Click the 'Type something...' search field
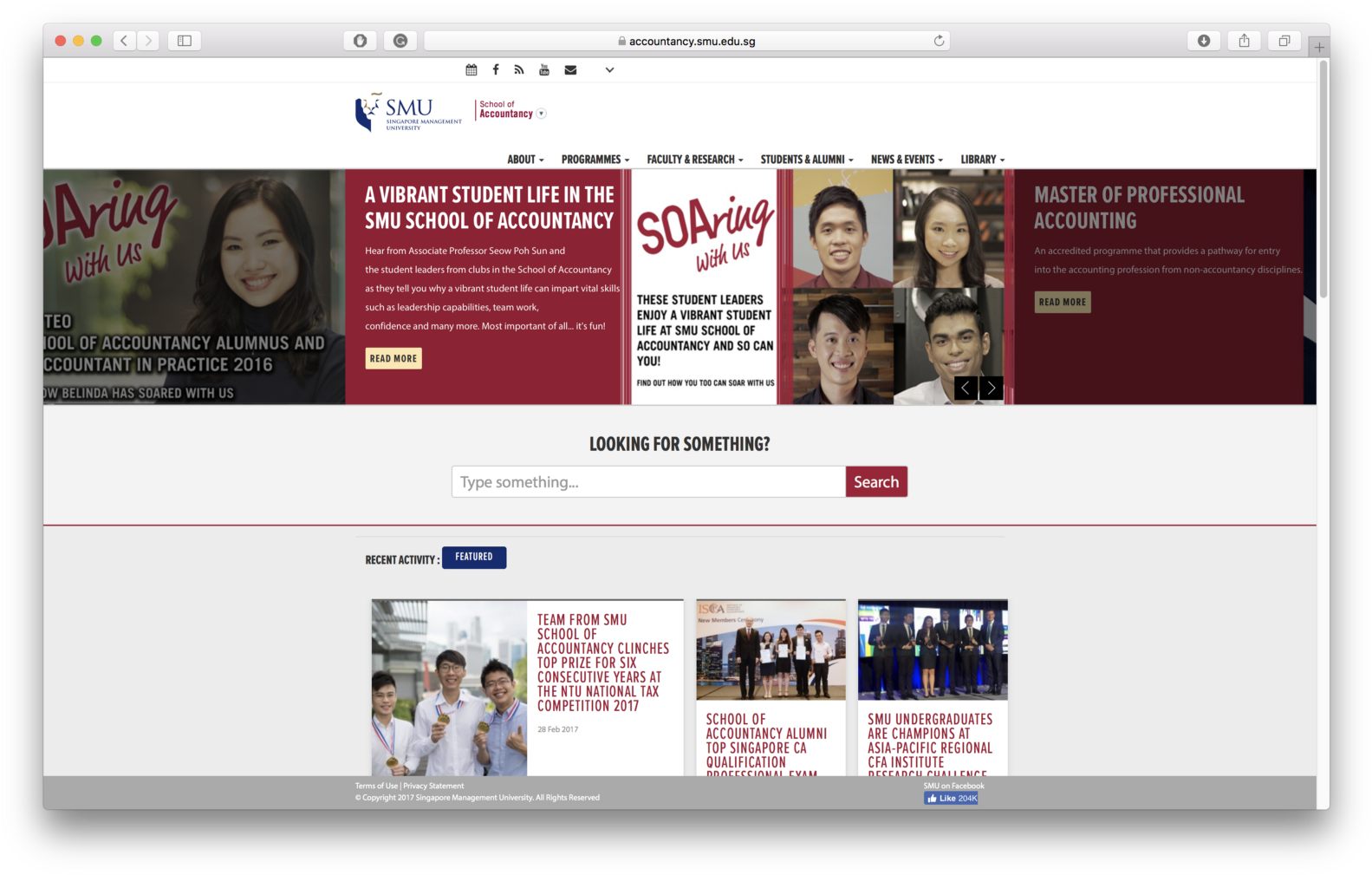1372x875 pixels. coord(648,482)
